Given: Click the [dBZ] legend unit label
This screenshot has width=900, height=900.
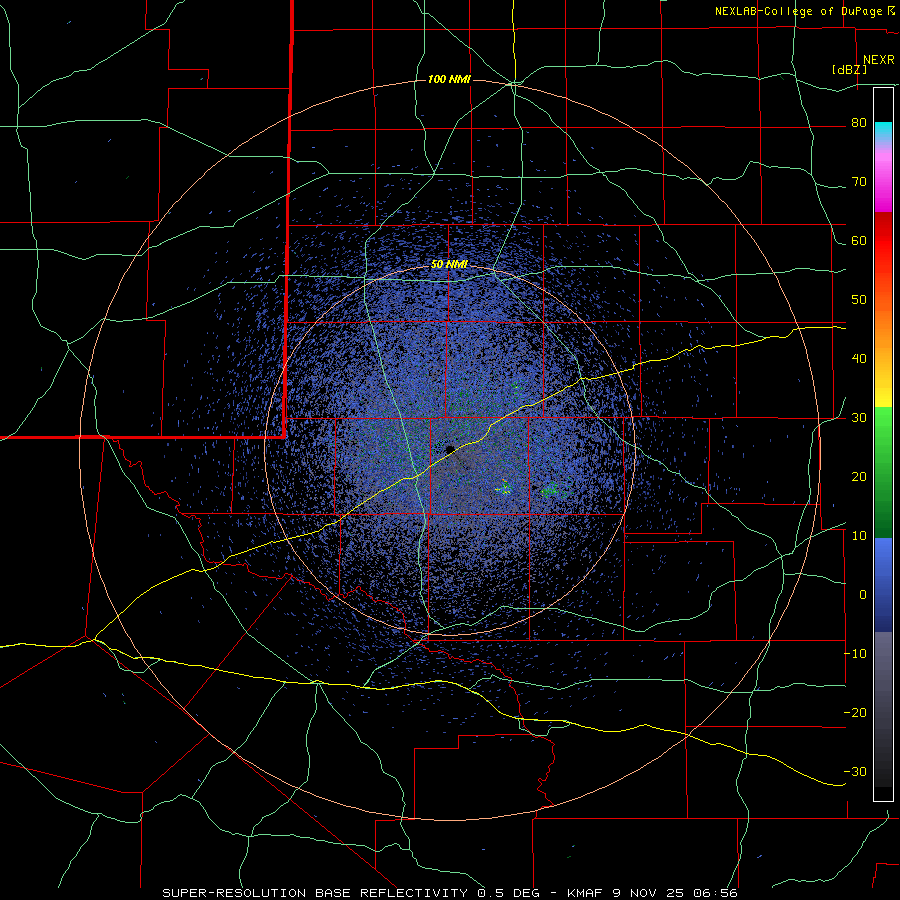Looking at the screenshot, I should (x=849, y=70).
